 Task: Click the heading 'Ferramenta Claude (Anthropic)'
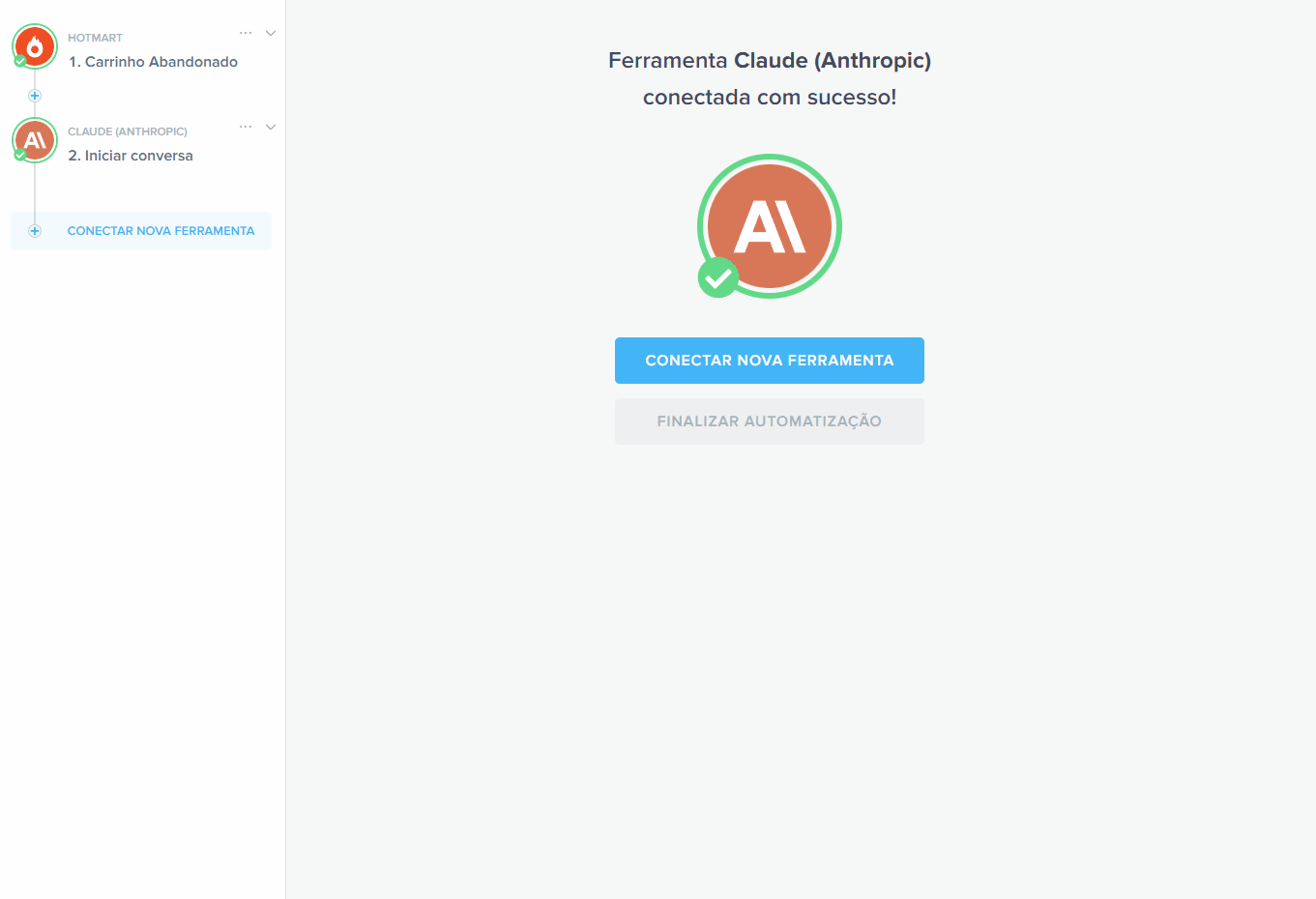(770, 61)
